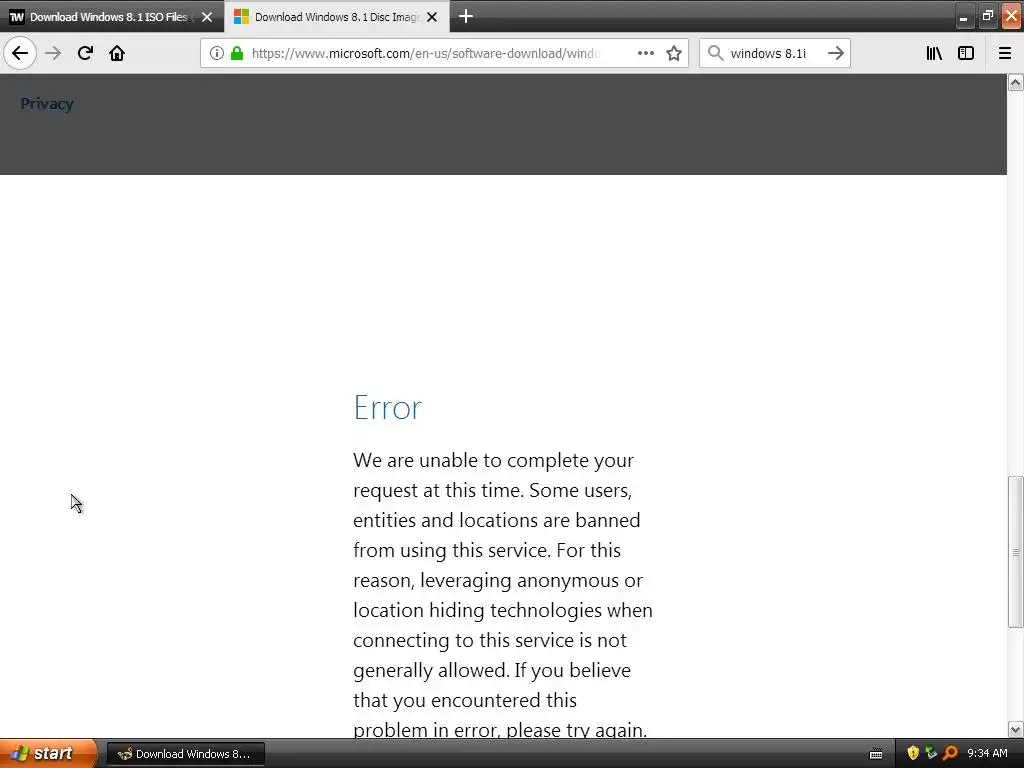Select the Download Windows 8.1 Disc Image tab

coord(337,16)
